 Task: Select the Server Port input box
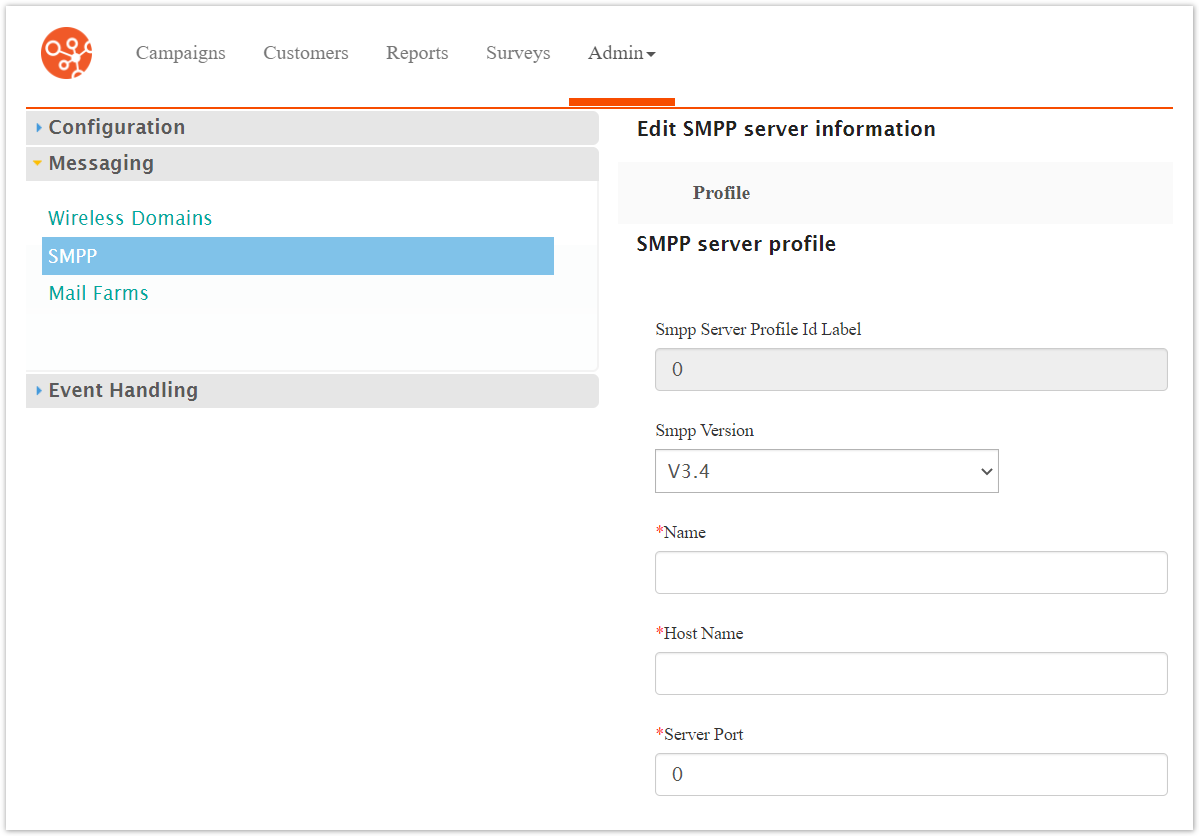click(x=910, y=774)
